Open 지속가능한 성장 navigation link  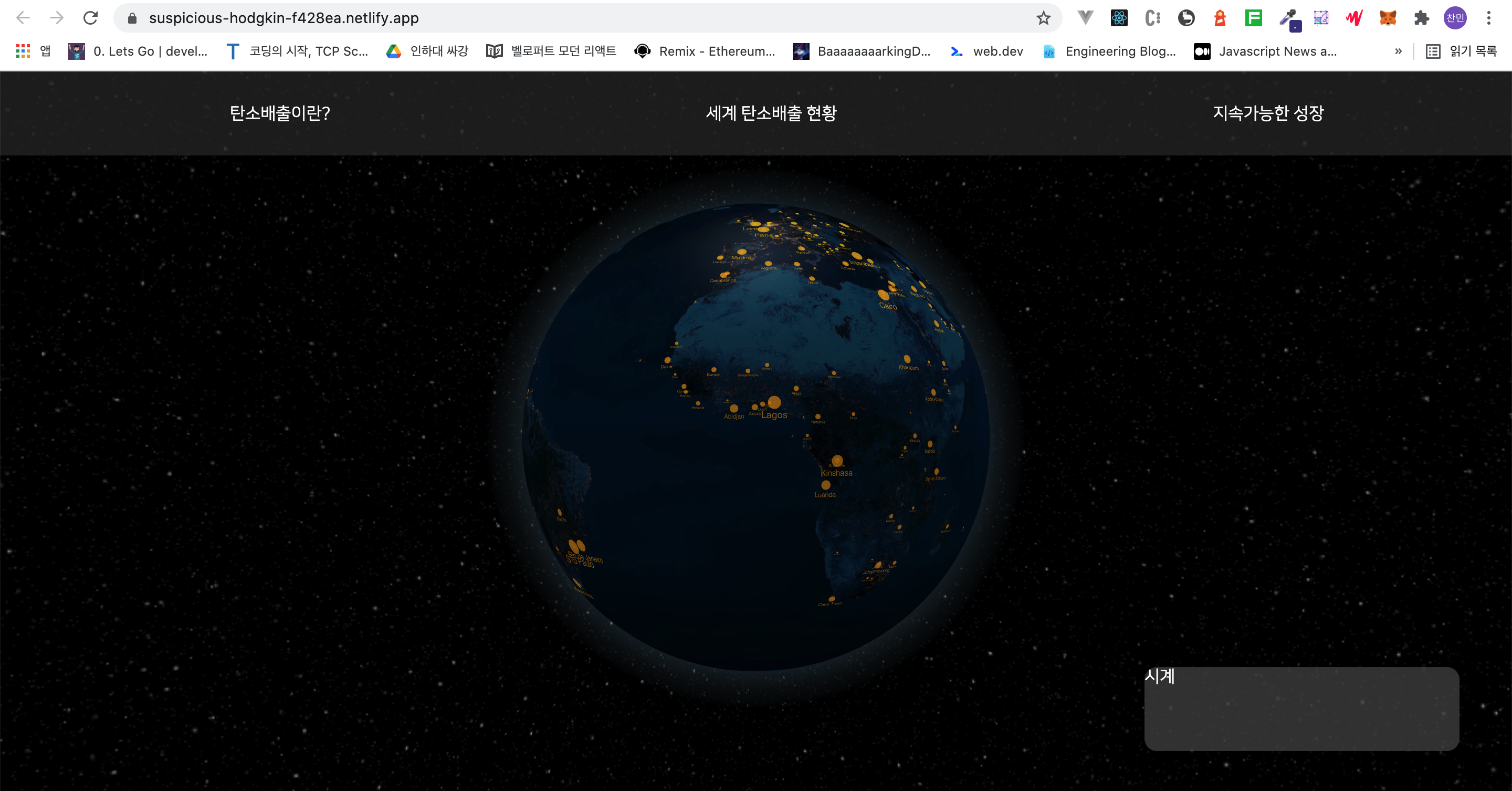pos(1268,113)
